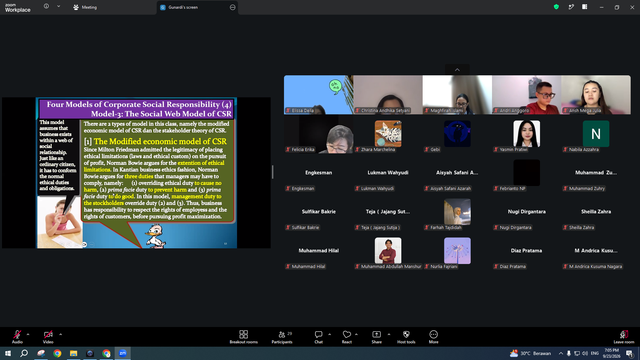The height and width of the screenshot is (360, 640).
Task: Click green encryption shield icon
Action: coord(556,7)
